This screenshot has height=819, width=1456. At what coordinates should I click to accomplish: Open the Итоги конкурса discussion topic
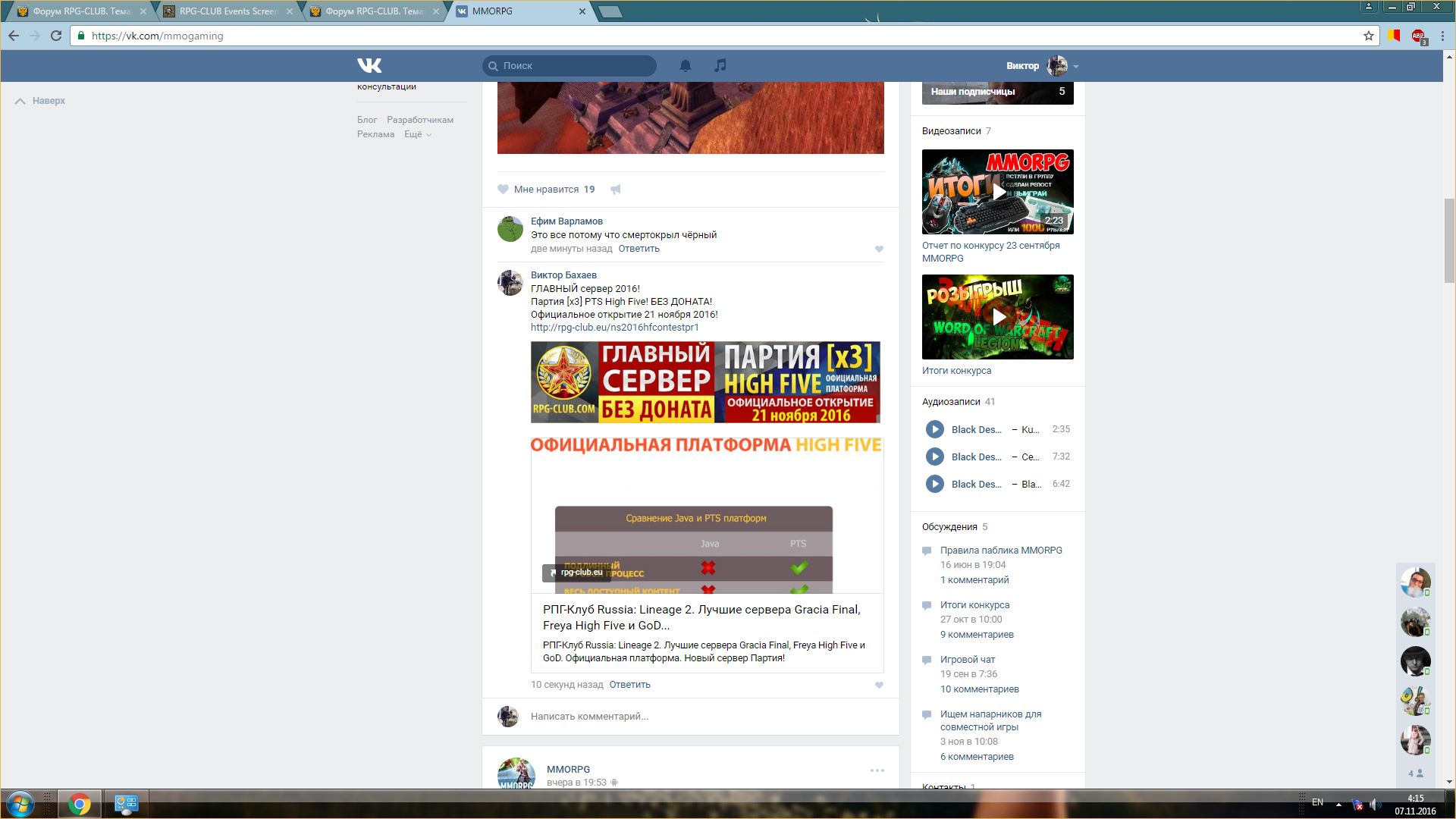click(974, 605)
